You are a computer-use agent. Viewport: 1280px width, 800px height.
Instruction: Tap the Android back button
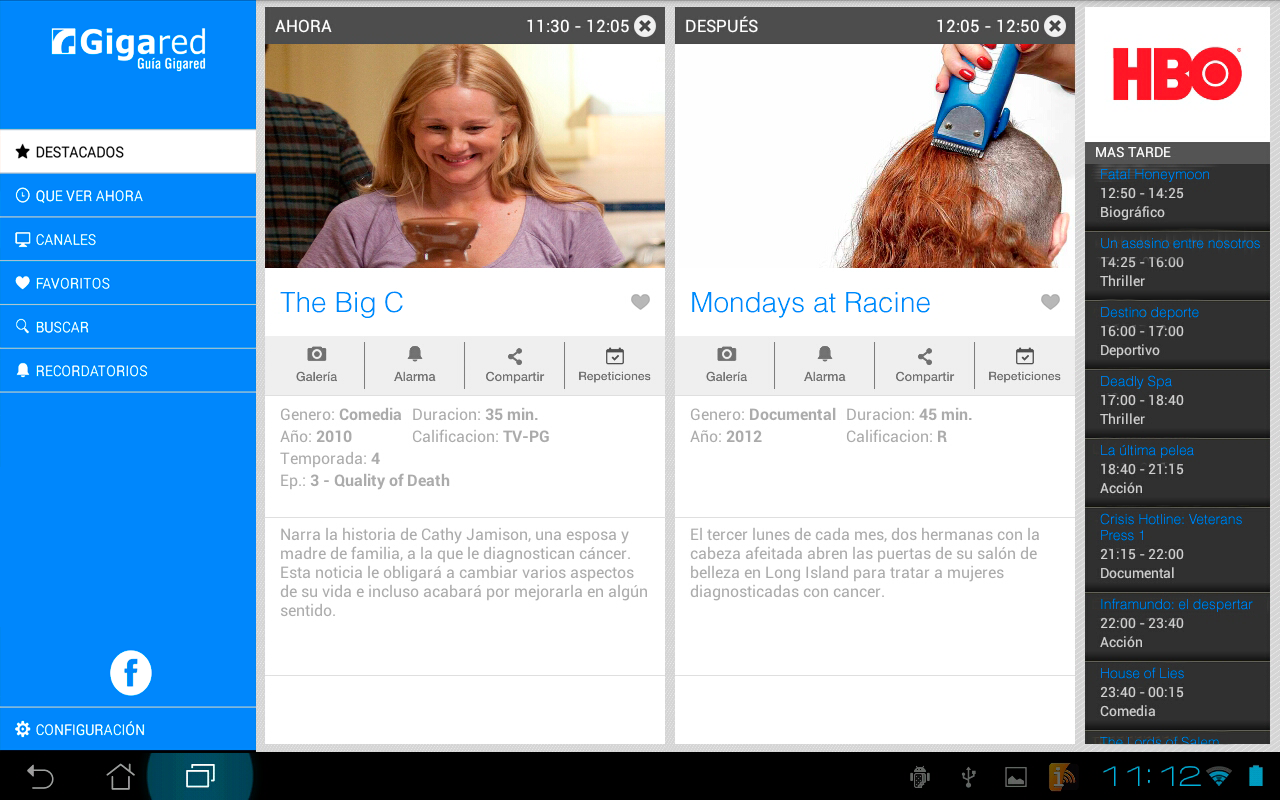[x=40, y=776]
